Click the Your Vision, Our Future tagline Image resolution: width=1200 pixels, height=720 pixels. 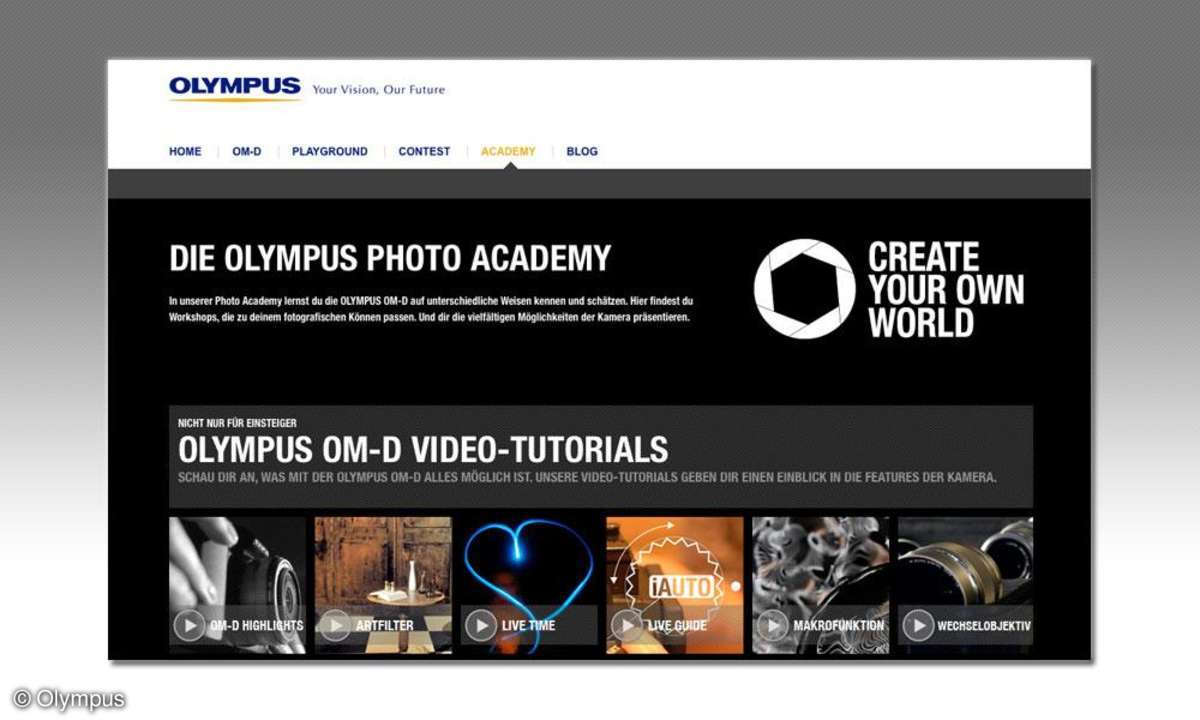pos(379,90)
